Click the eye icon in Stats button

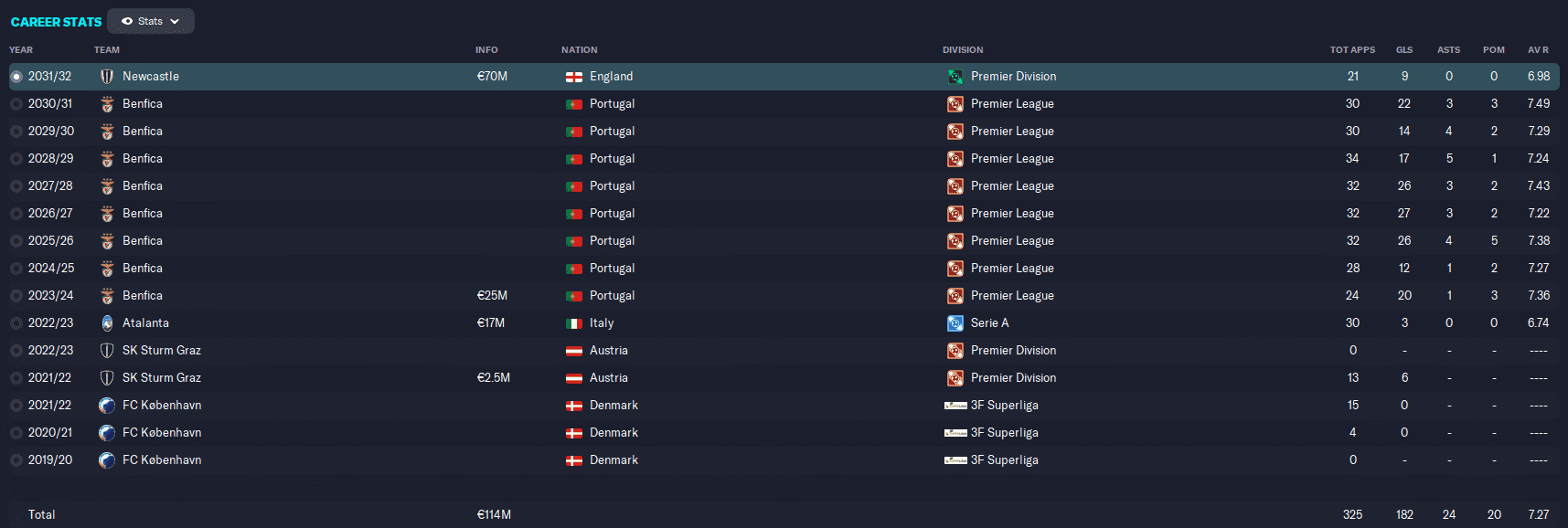tap(127, 21)
